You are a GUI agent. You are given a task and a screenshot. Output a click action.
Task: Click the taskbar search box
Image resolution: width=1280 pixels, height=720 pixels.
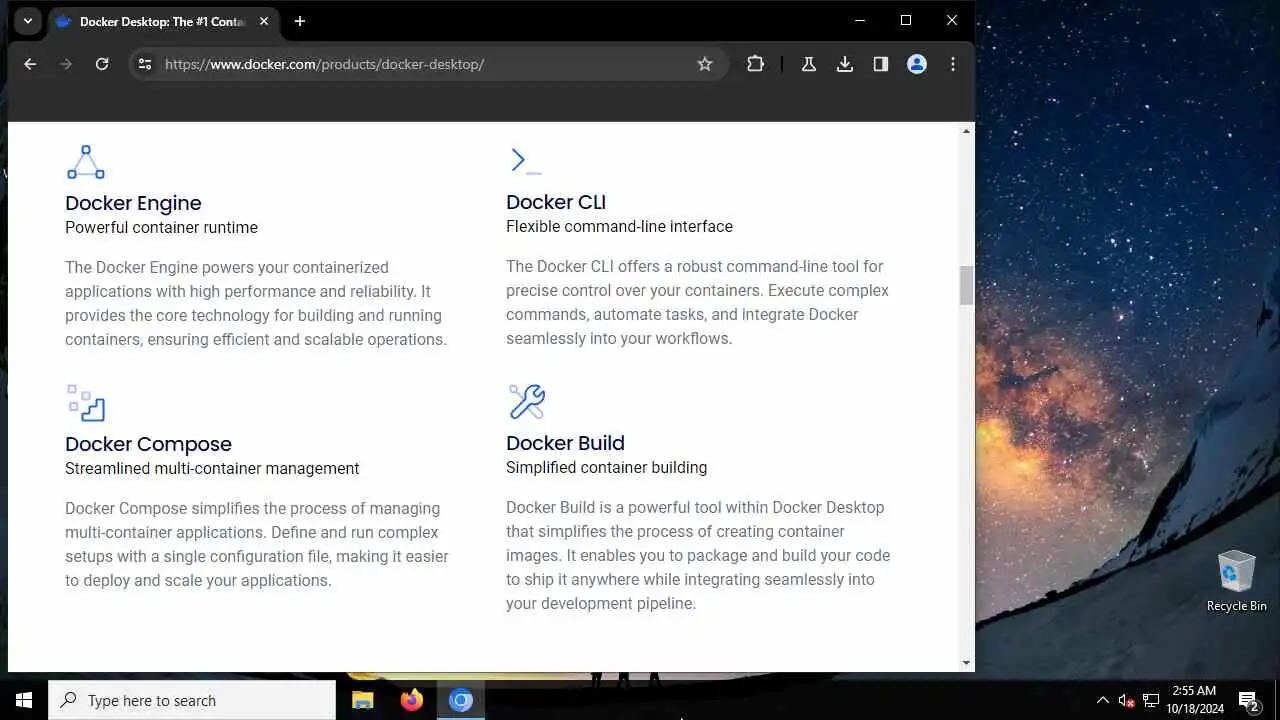point(192,700)
